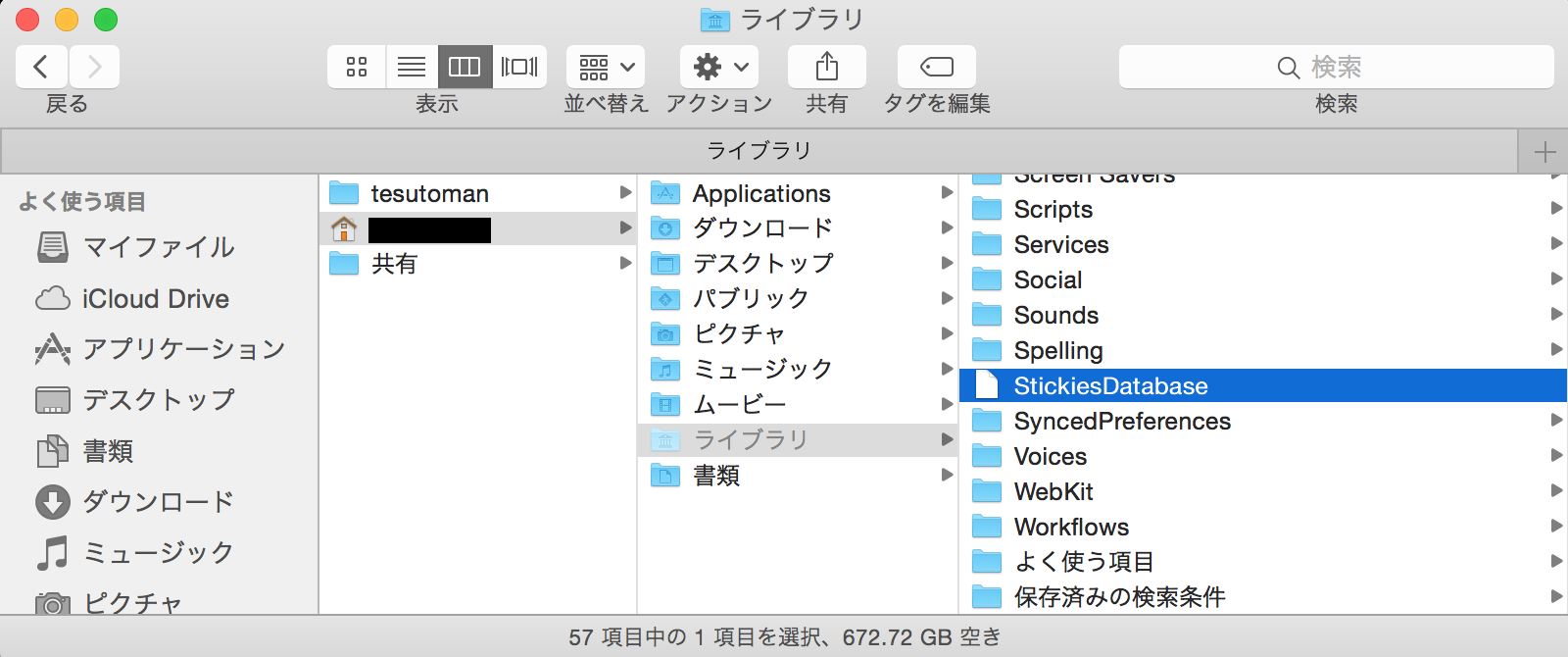
Task: Switch to icon view mode
Action: (x=357, y=67)
